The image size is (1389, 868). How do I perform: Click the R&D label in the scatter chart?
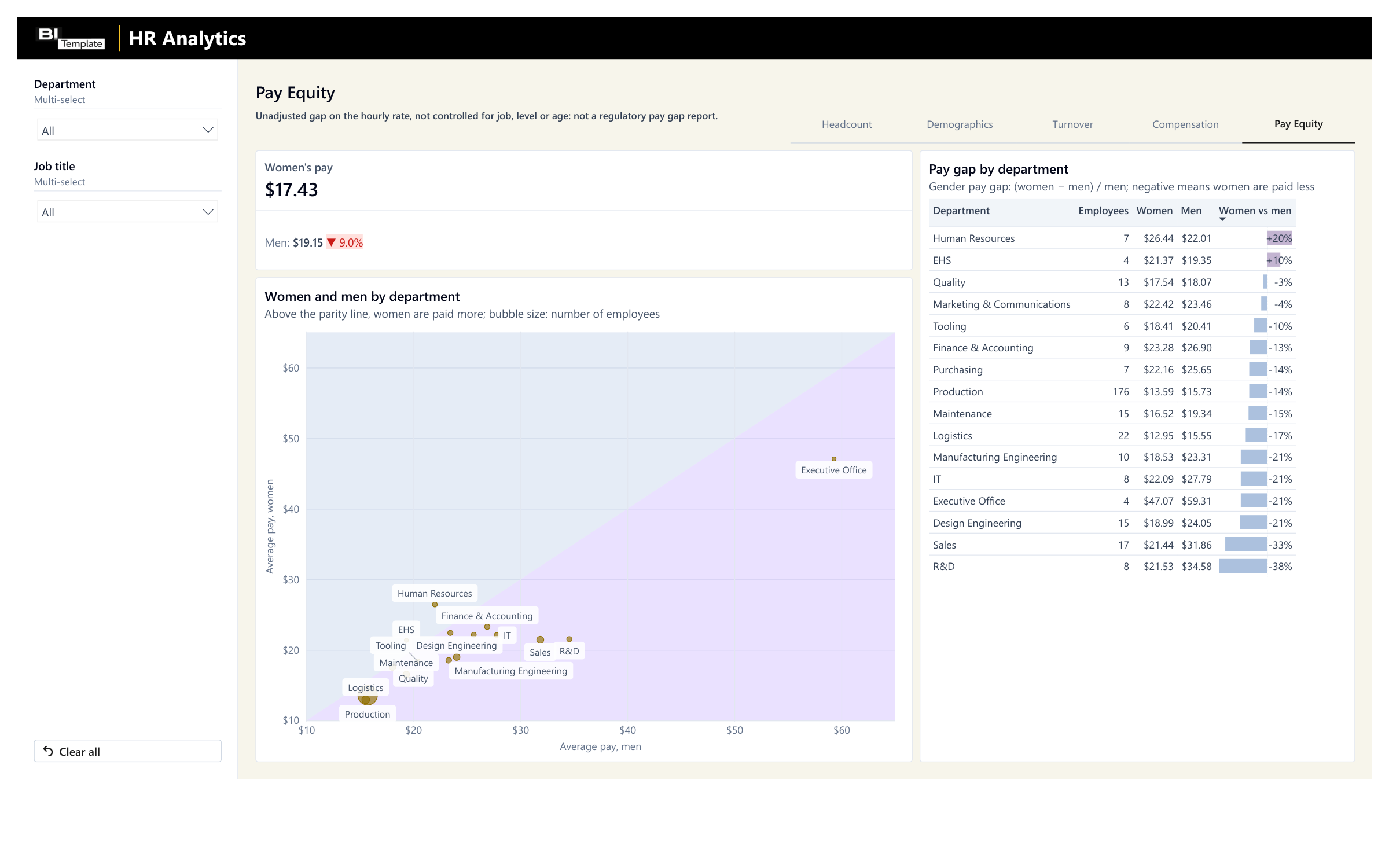point(569,651)
